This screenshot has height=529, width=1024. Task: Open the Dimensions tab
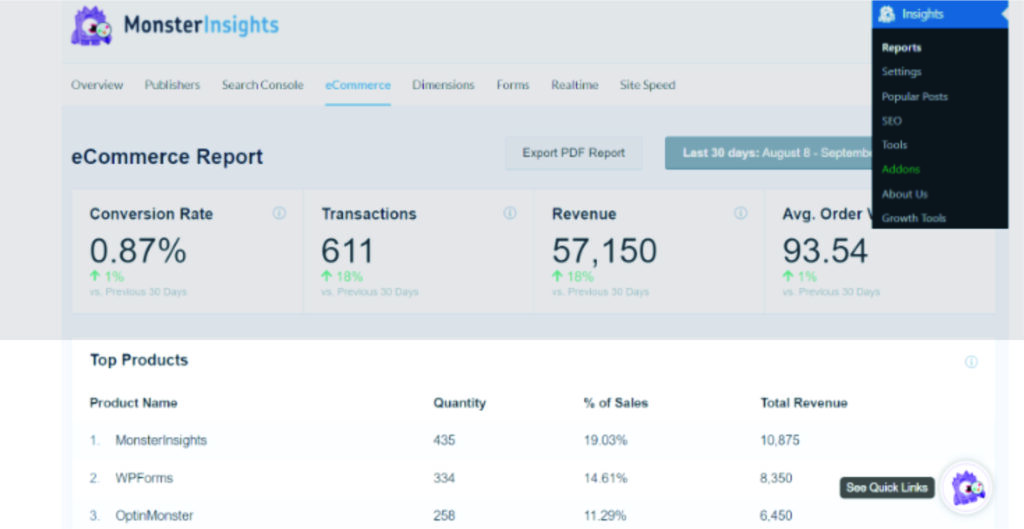click(443, 85)
